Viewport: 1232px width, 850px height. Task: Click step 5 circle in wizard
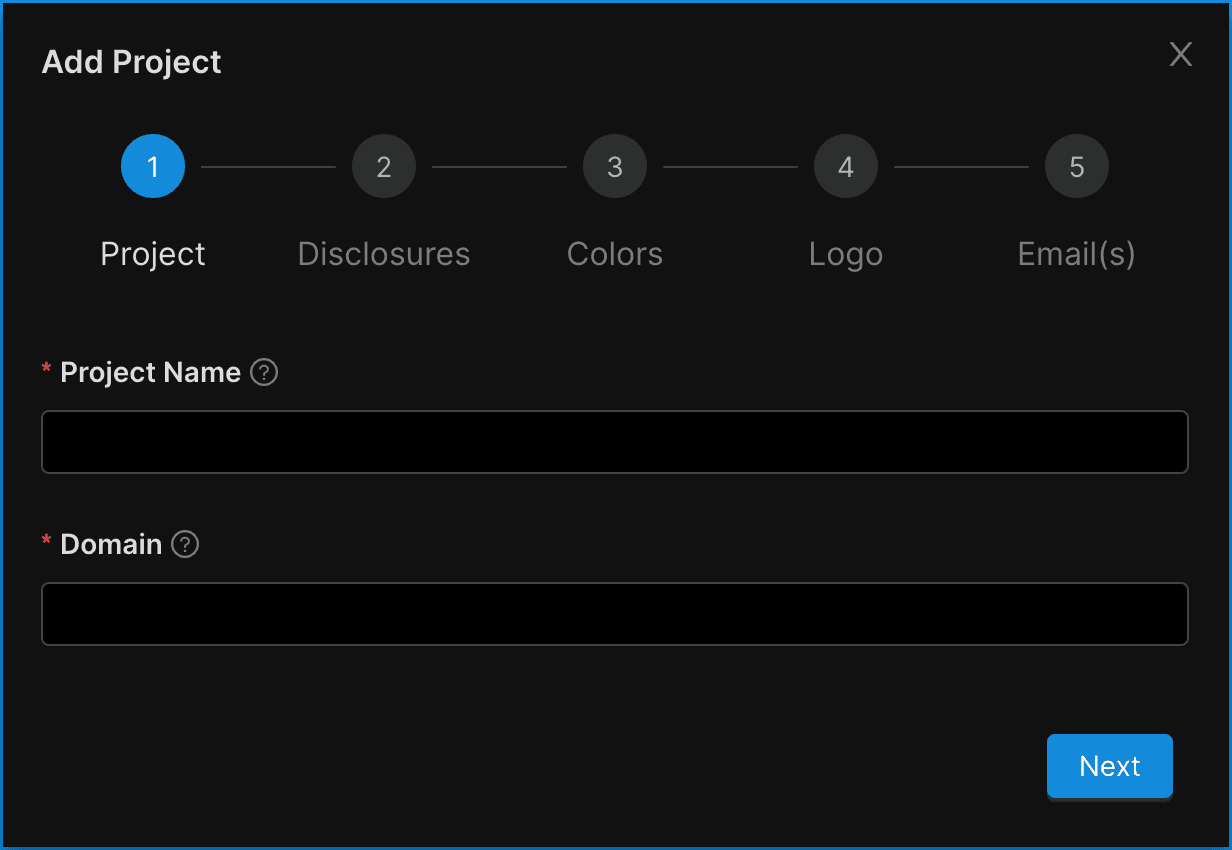(1077, 167)
